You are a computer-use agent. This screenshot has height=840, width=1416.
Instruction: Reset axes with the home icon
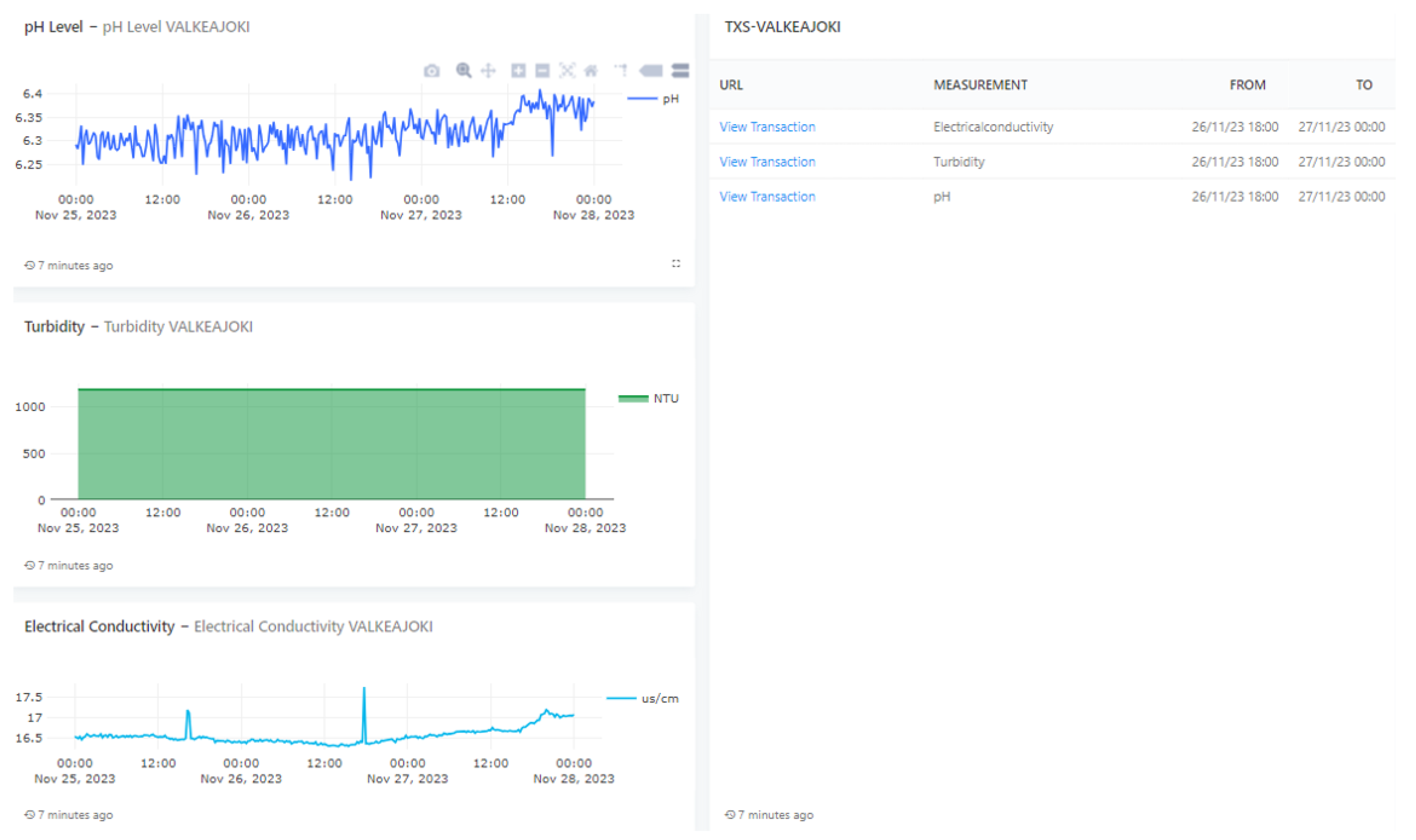click(591, 71)
